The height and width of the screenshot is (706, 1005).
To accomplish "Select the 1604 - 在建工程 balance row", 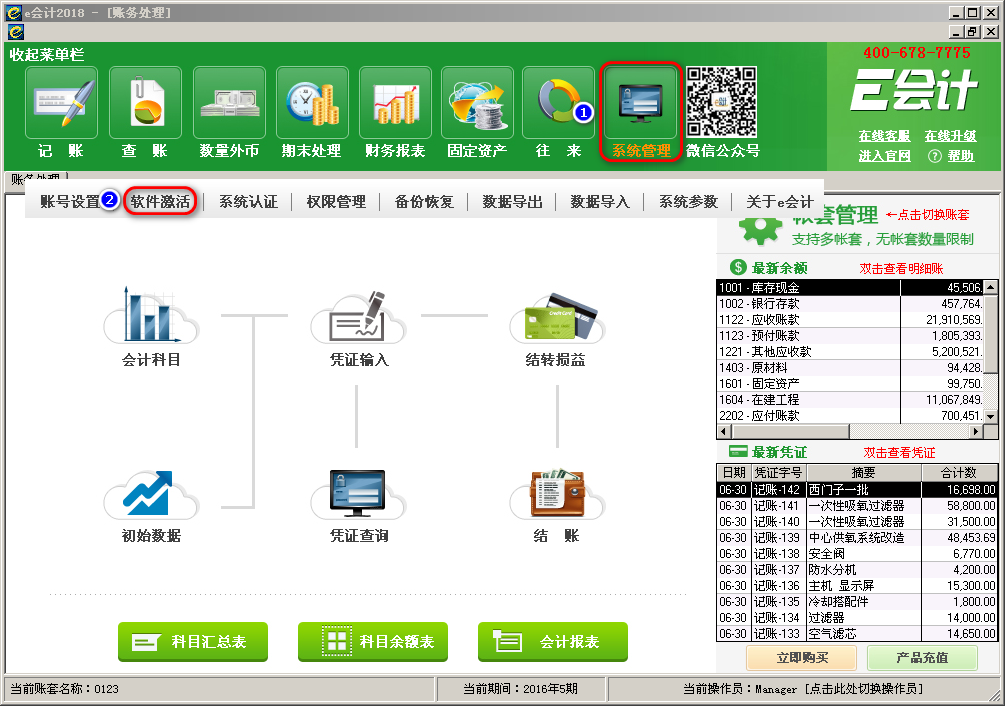I will 850,400.
